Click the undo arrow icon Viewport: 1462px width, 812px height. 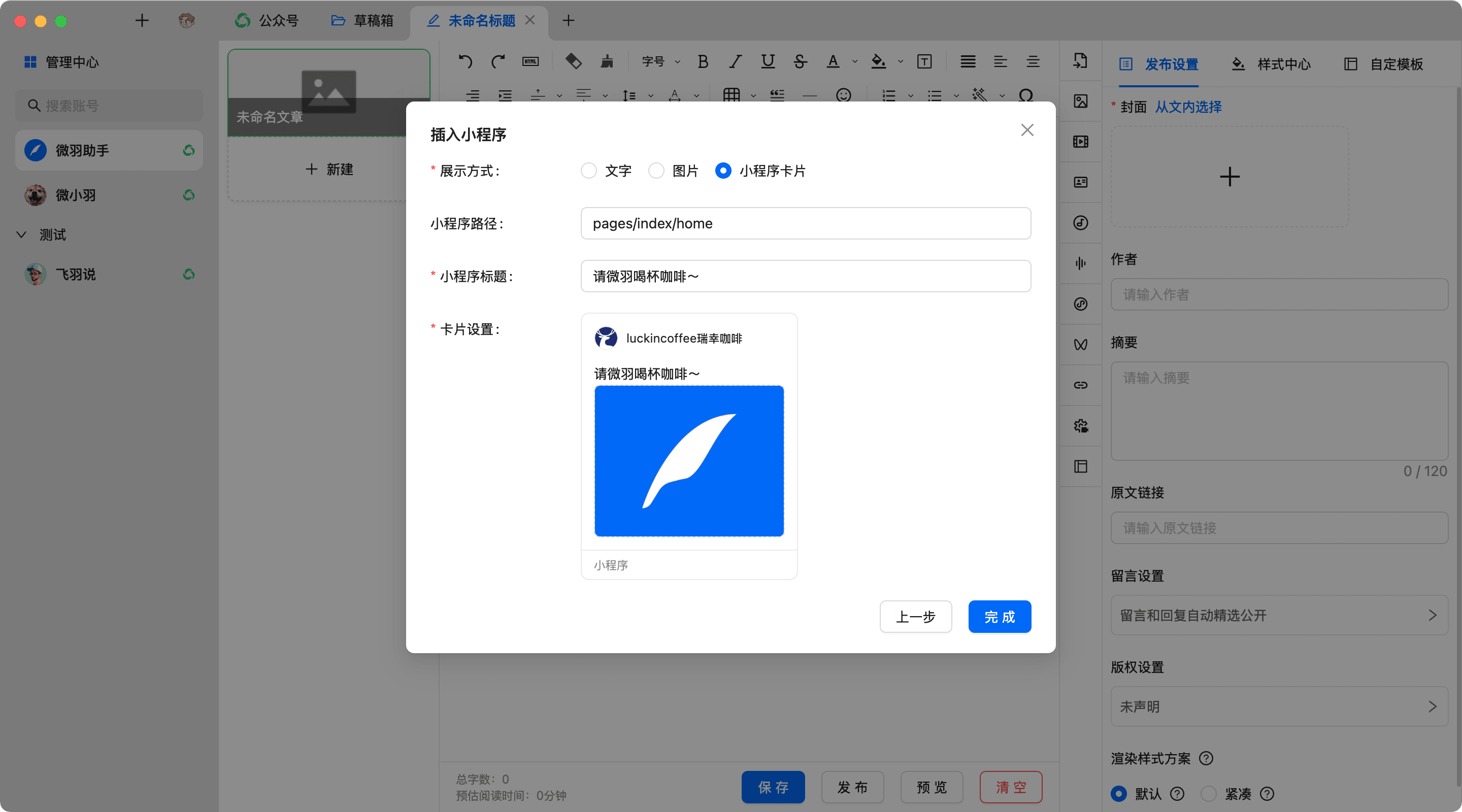(x=466, y=61)
